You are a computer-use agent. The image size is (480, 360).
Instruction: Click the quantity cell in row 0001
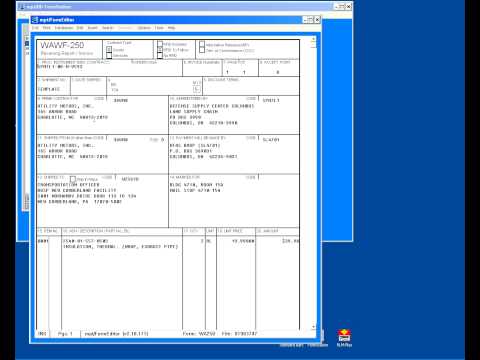pyautogui.click(x=194, y=241)
